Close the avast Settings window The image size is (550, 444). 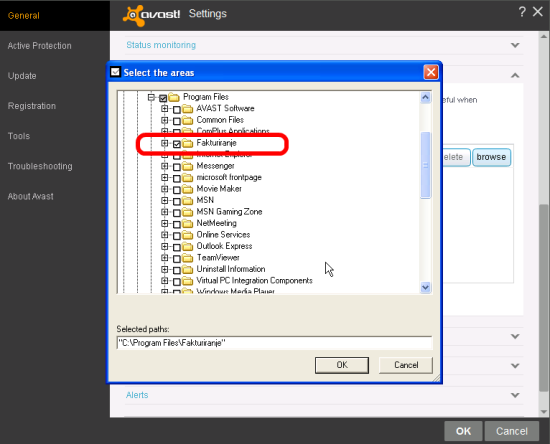[x=538, y=12]
